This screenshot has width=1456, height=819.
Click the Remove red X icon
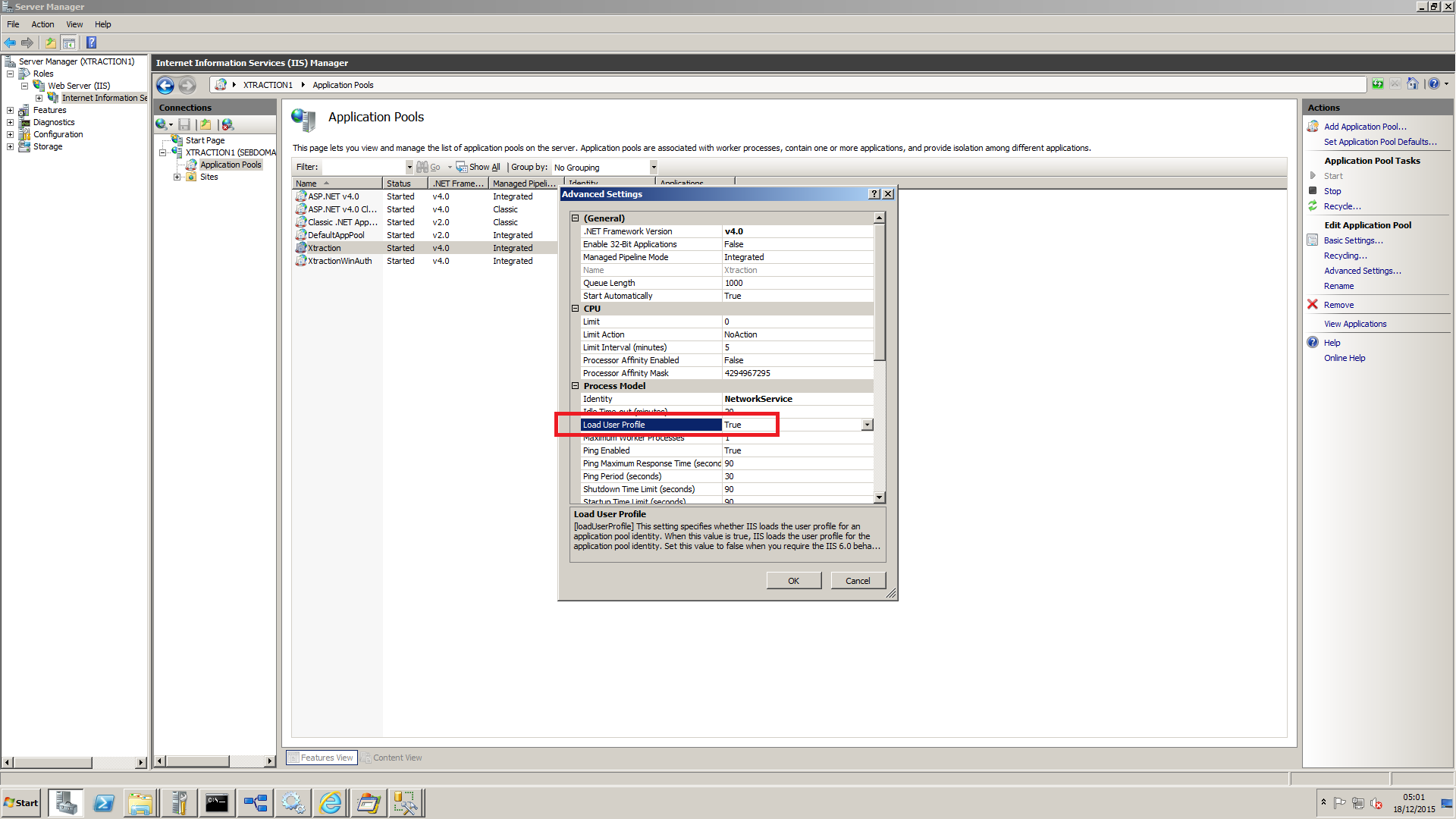(1313, 305)
